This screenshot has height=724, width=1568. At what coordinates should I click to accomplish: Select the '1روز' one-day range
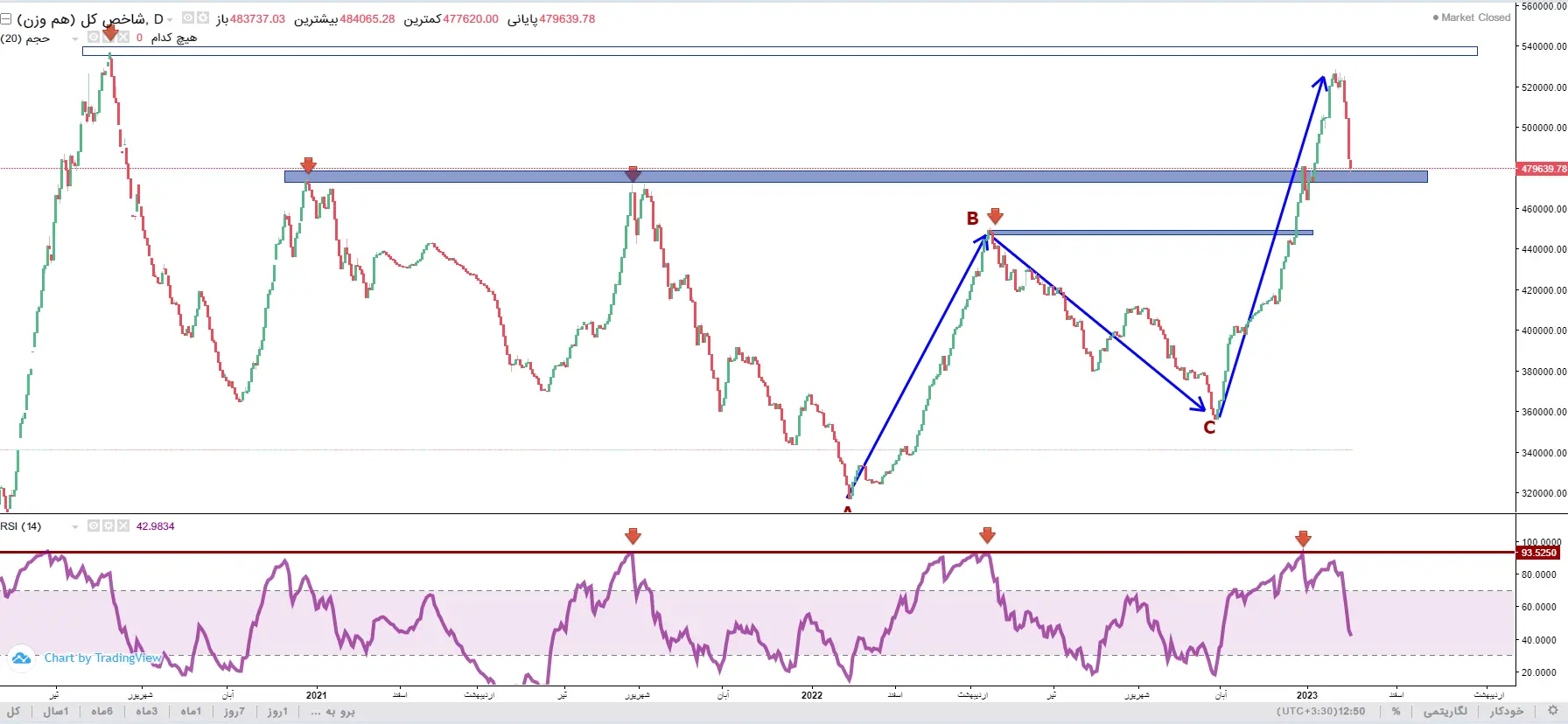(276, 712)
